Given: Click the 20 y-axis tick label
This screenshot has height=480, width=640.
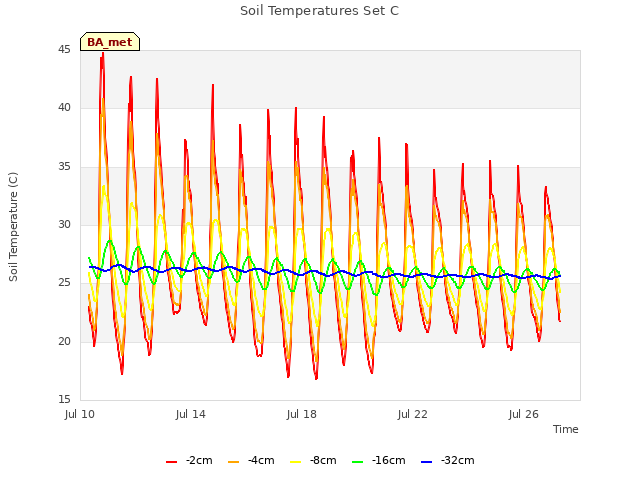Looking at the screenshot, I should (64, 341).
